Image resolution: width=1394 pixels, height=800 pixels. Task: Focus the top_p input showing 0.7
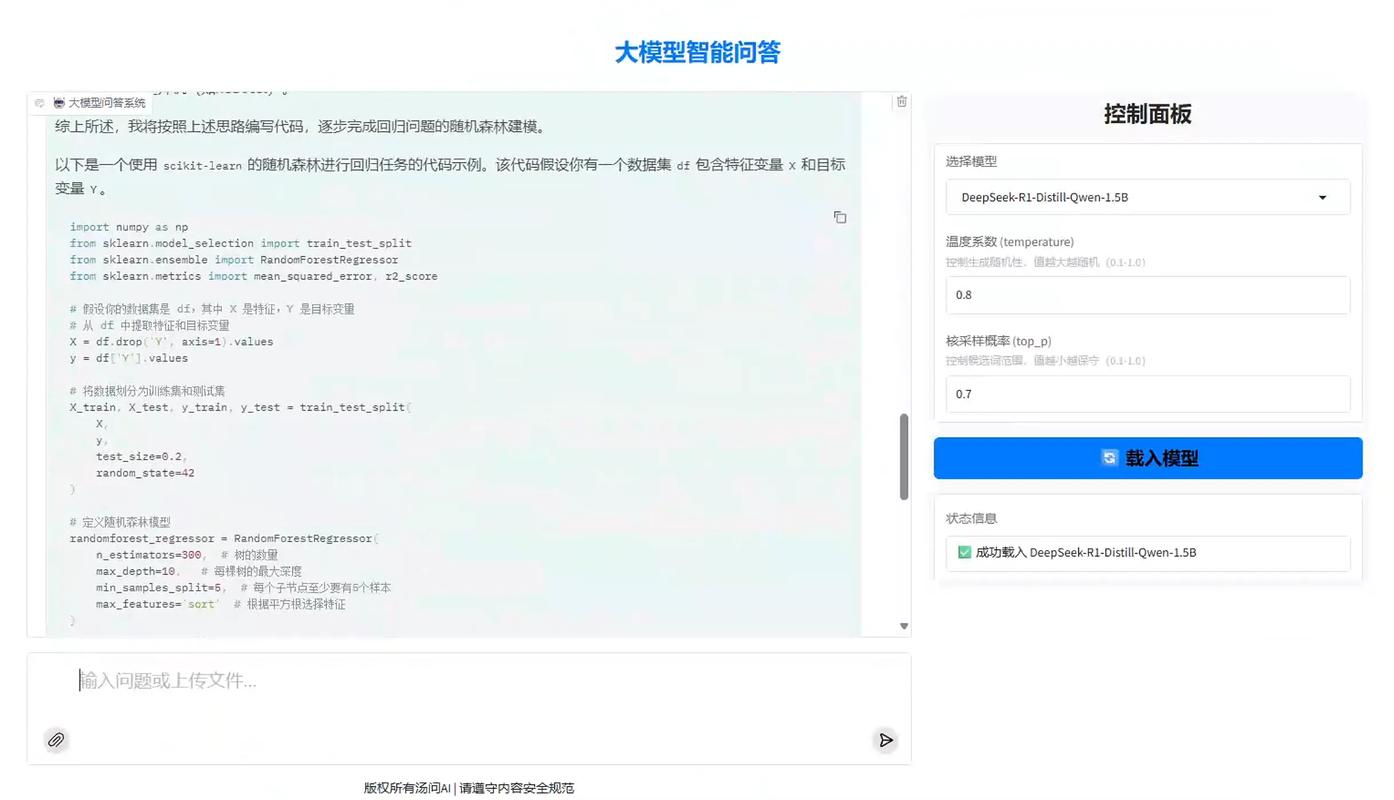coord(1148,394)
